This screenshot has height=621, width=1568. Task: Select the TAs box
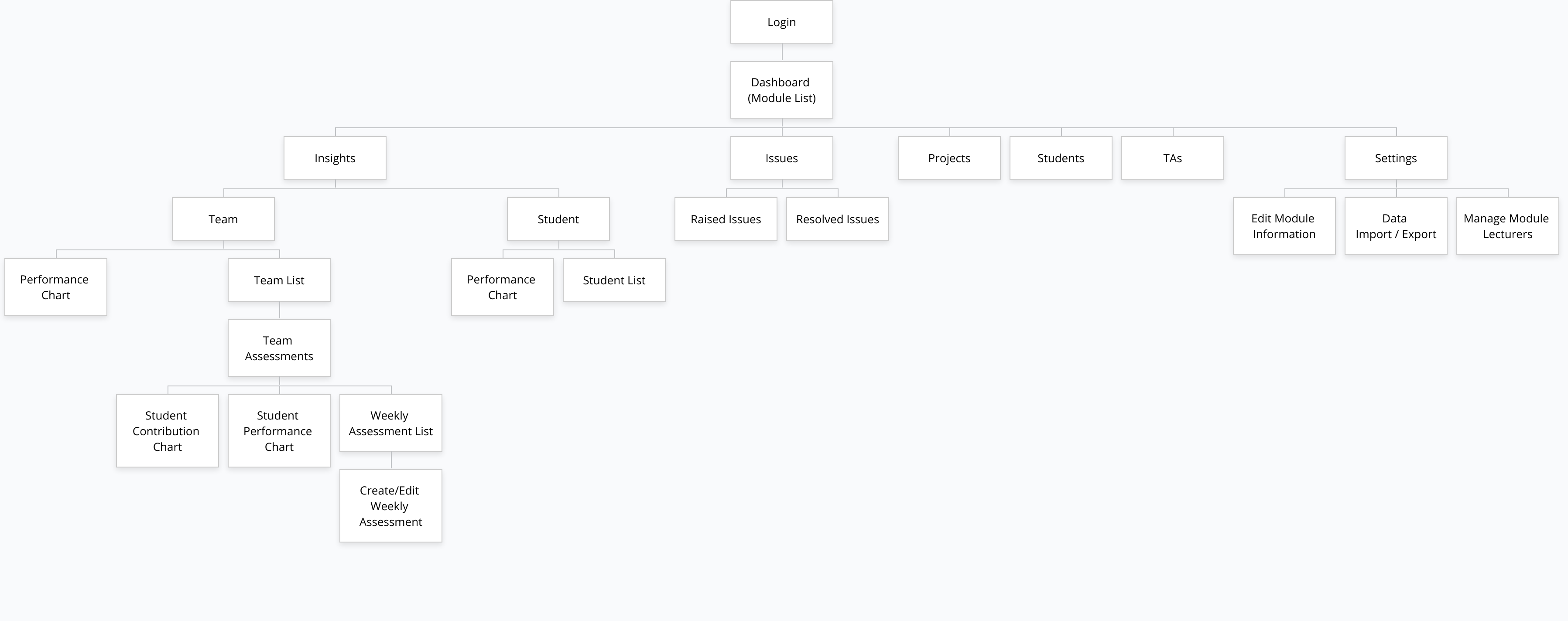(1172, 158)
